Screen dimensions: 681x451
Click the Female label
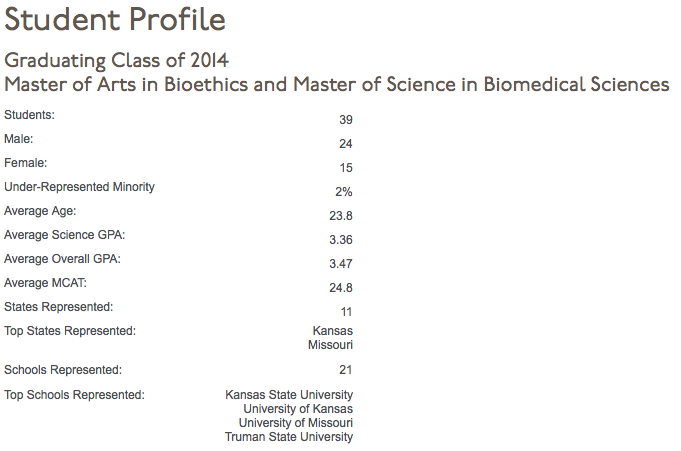[x=26, y=163]
